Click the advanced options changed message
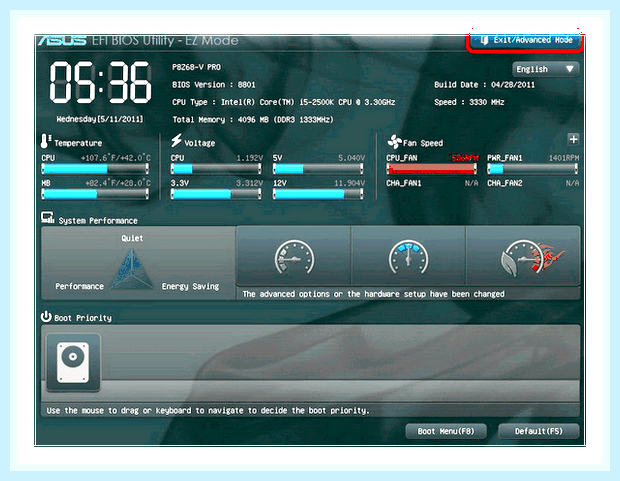The height and width of the screenshot is (481, 620). point(373,294)
